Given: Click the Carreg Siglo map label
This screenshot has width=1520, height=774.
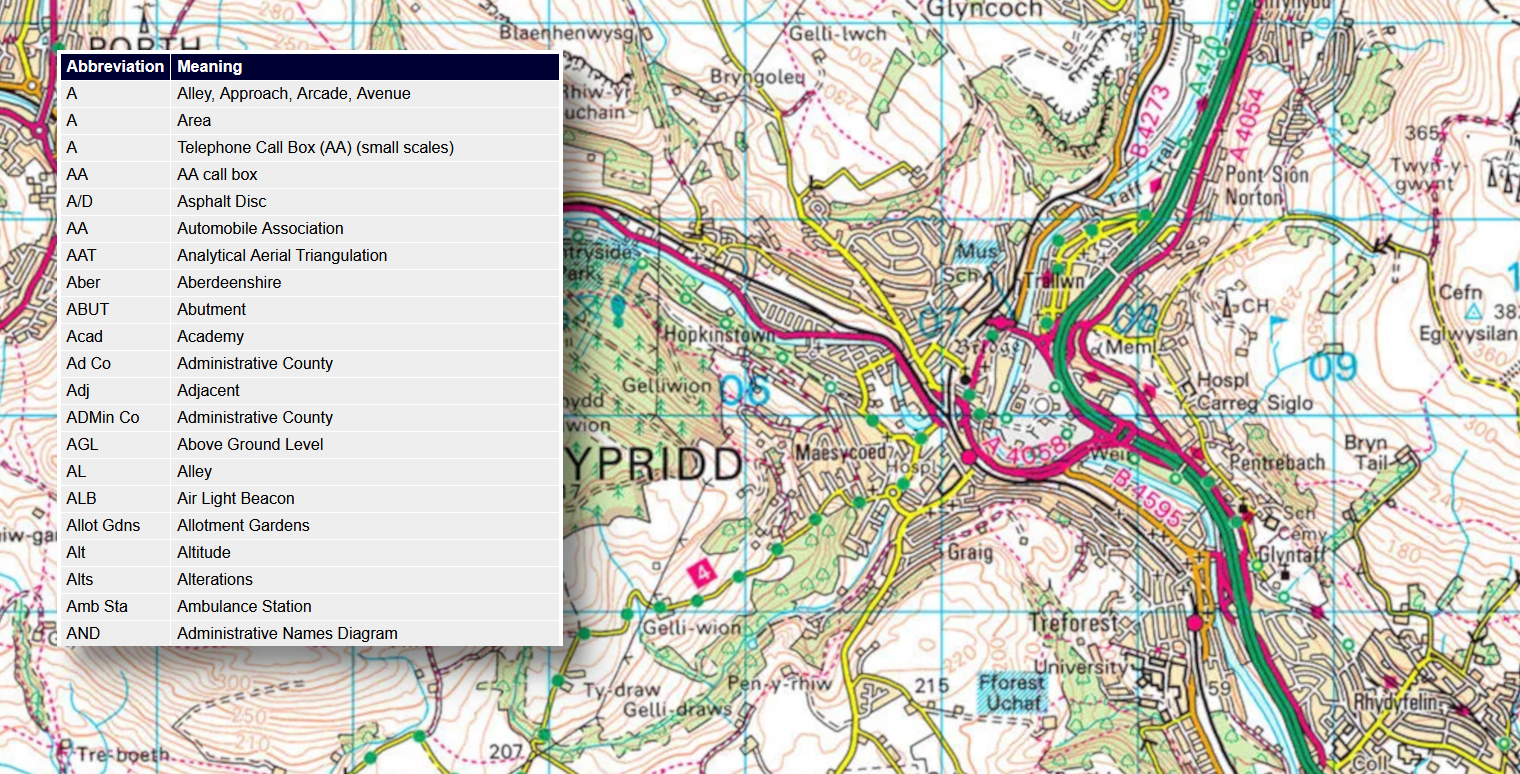Looking at the screenshot, I should tap(1258, 404).
